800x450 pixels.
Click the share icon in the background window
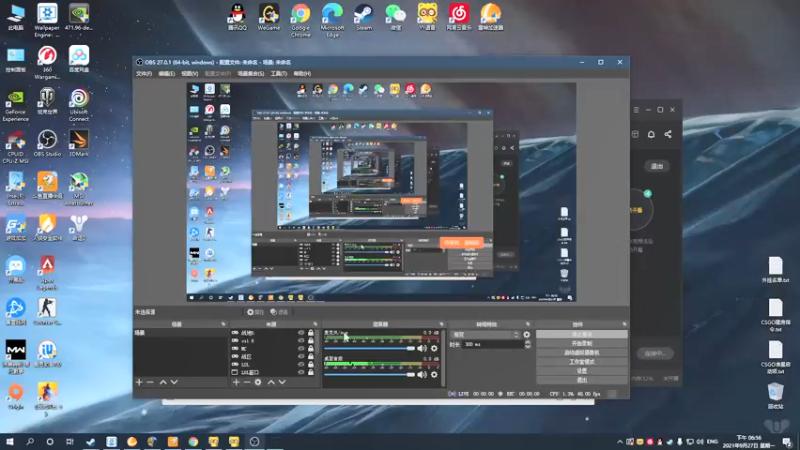click(x=668, y=134)
